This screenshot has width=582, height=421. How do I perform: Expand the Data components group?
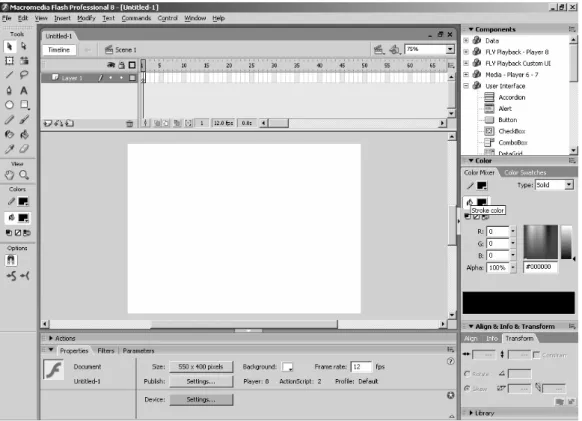pyautogui.click(x=466, y=40)
